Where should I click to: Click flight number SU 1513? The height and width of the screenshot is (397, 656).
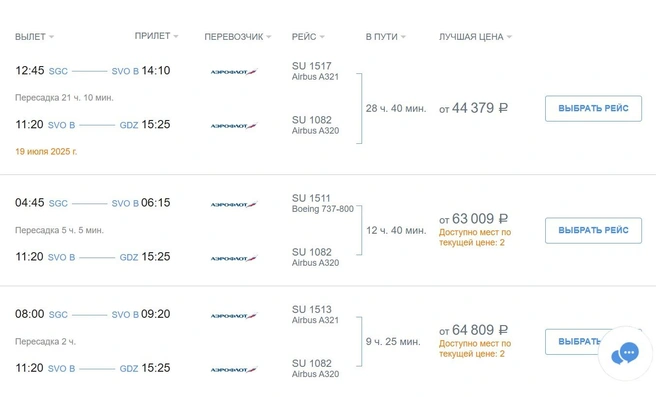click(312, 310)
